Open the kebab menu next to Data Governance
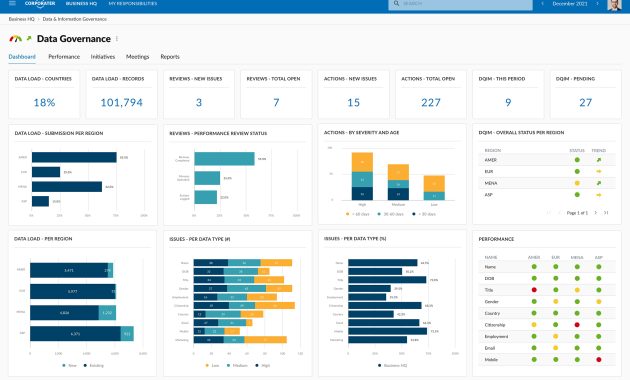 point(117,39)
